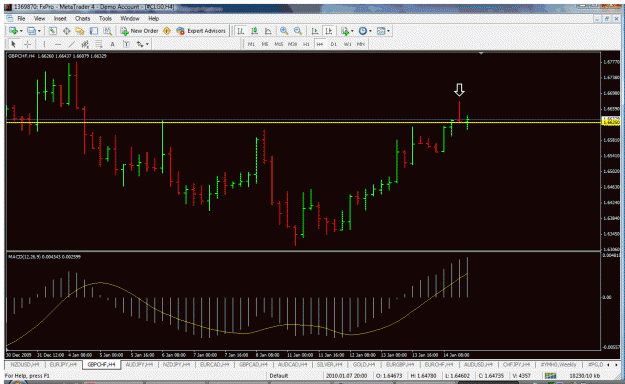This screenshot has width=625, height=384.
Task: Switch to the AUDJPY,H4 chart tab
Action: click(140, 364)
